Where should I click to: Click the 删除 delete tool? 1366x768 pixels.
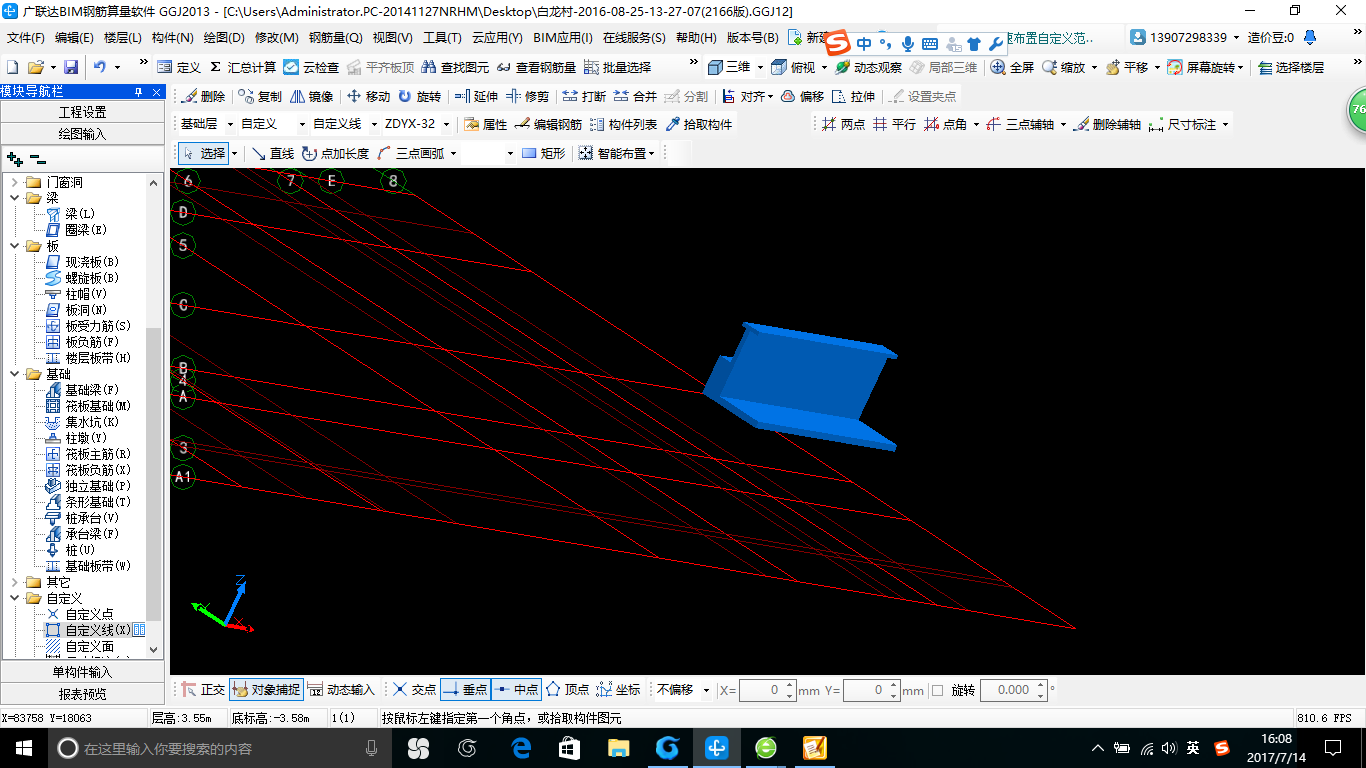[203, 96]
